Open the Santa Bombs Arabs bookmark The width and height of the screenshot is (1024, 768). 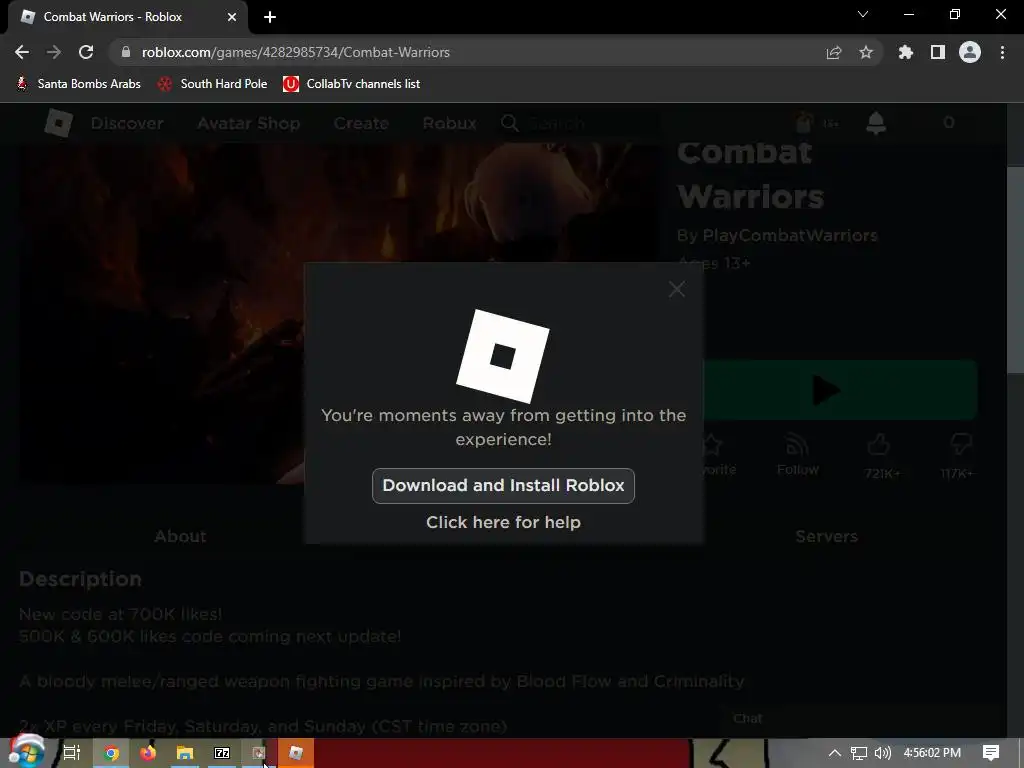pyautogui.click(x=79, y=84)
